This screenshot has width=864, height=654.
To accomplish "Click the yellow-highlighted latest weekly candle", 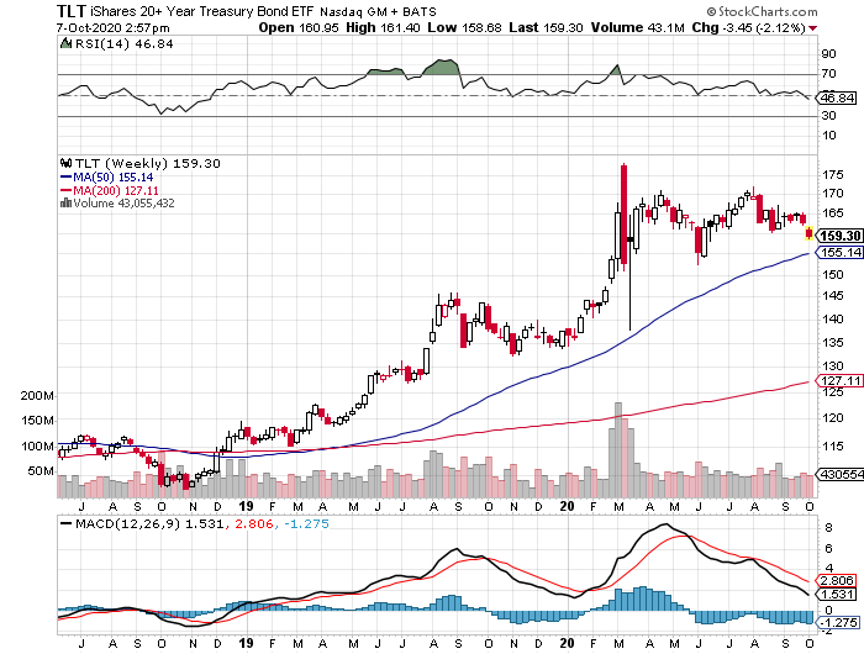I will (x=809, y=234).
